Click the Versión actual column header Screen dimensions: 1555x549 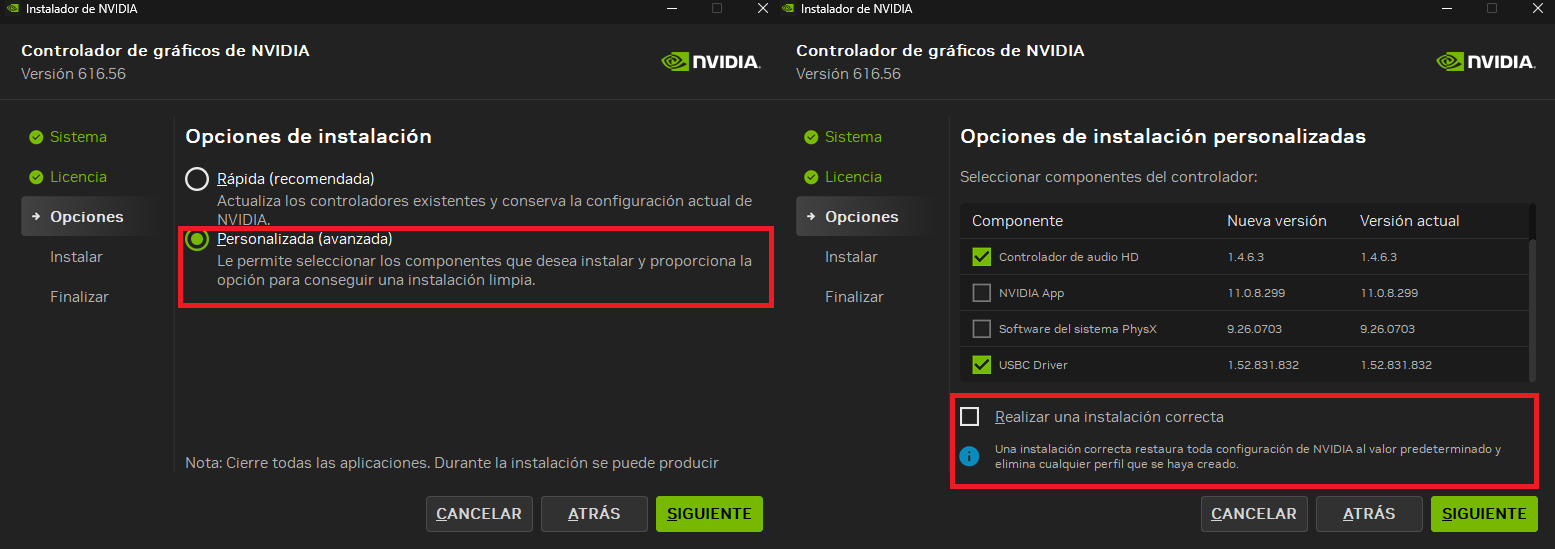point(1410,221)
